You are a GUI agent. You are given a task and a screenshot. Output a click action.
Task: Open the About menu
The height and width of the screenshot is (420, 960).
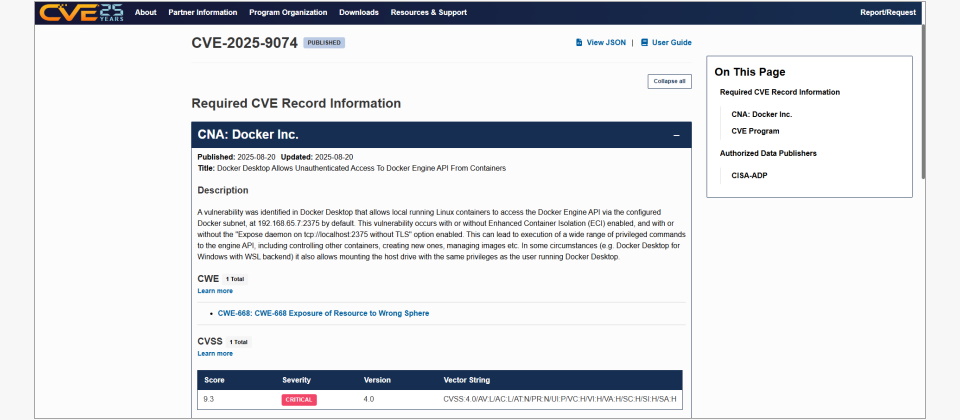(x=146, y=13)
